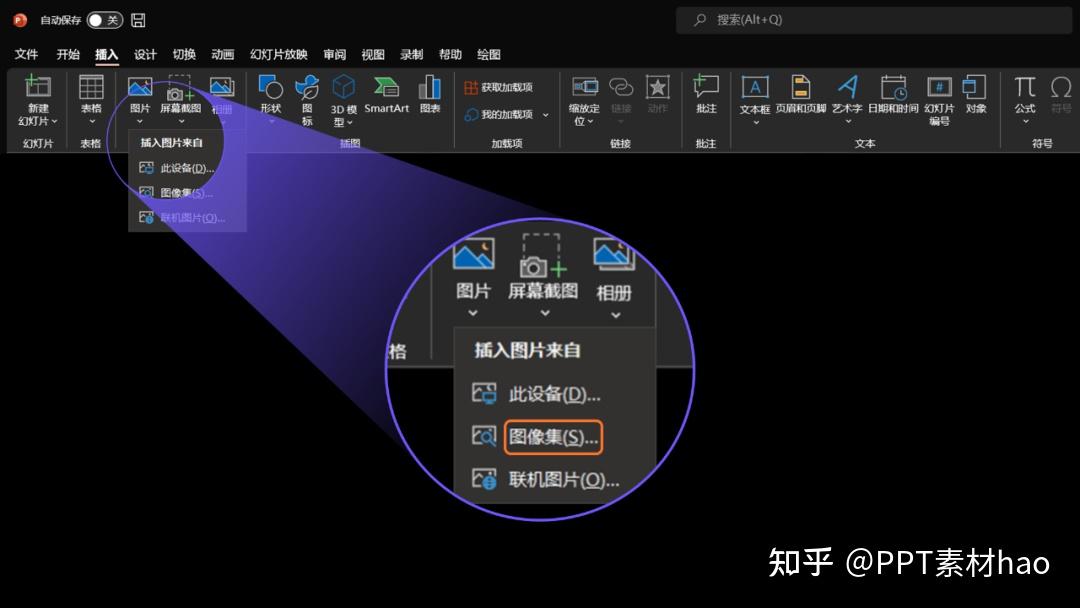Expand the arrow under 公式

click(x=1026, y=122)
